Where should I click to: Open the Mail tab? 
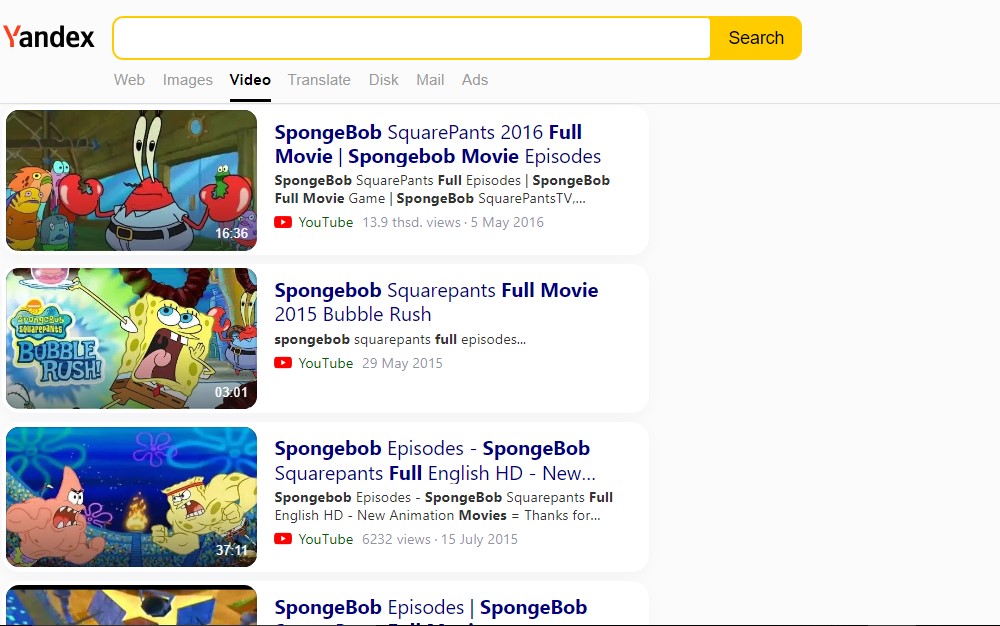click(x=430, y=80)
